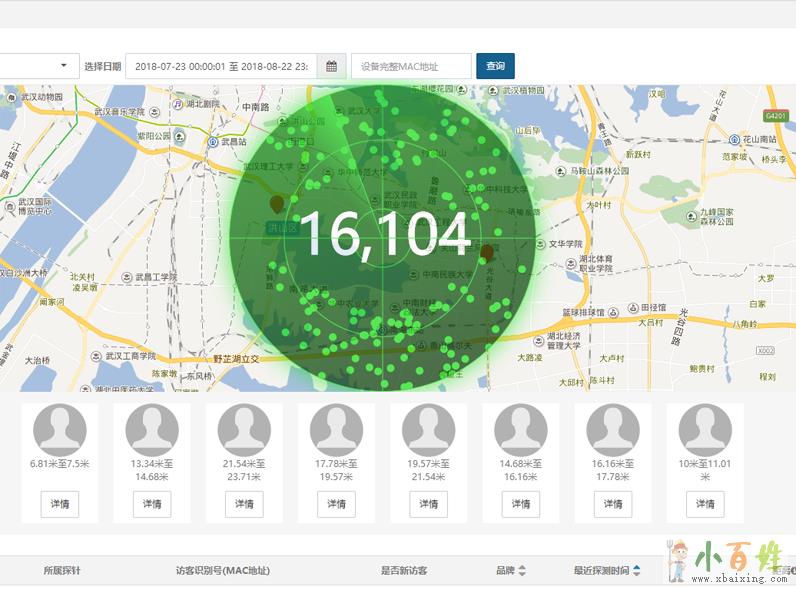796x590 pixels.
Task: Open 详情 for the 19.57米至21.54米 group
Action: pos(428,504)
